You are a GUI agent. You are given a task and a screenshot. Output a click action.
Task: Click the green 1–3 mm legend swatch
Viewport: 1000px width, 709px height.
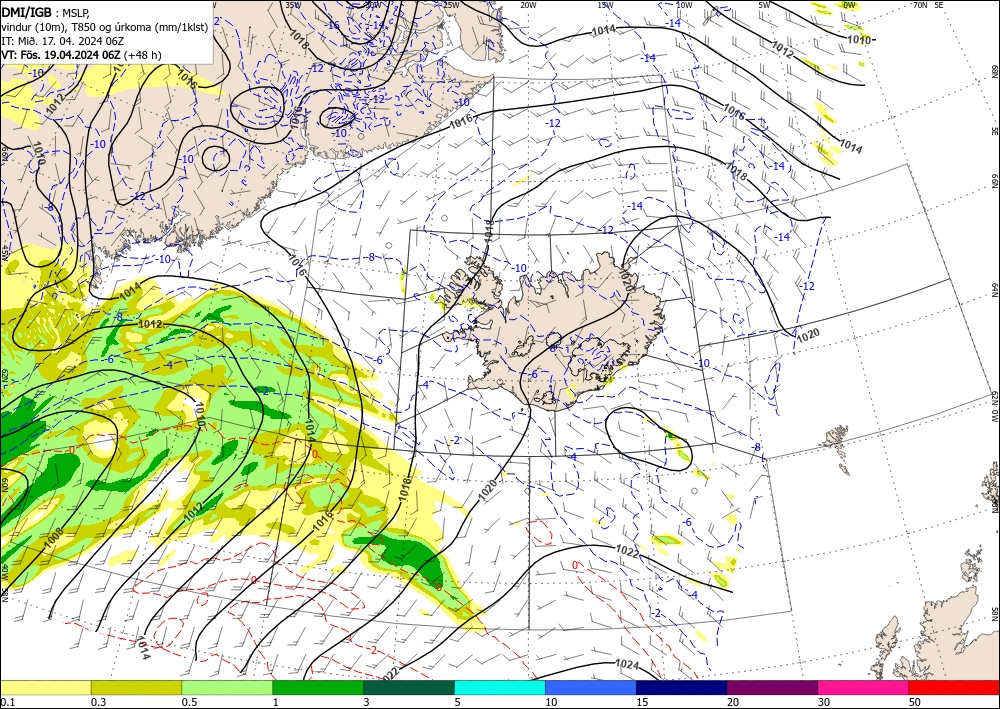point(318,687)
